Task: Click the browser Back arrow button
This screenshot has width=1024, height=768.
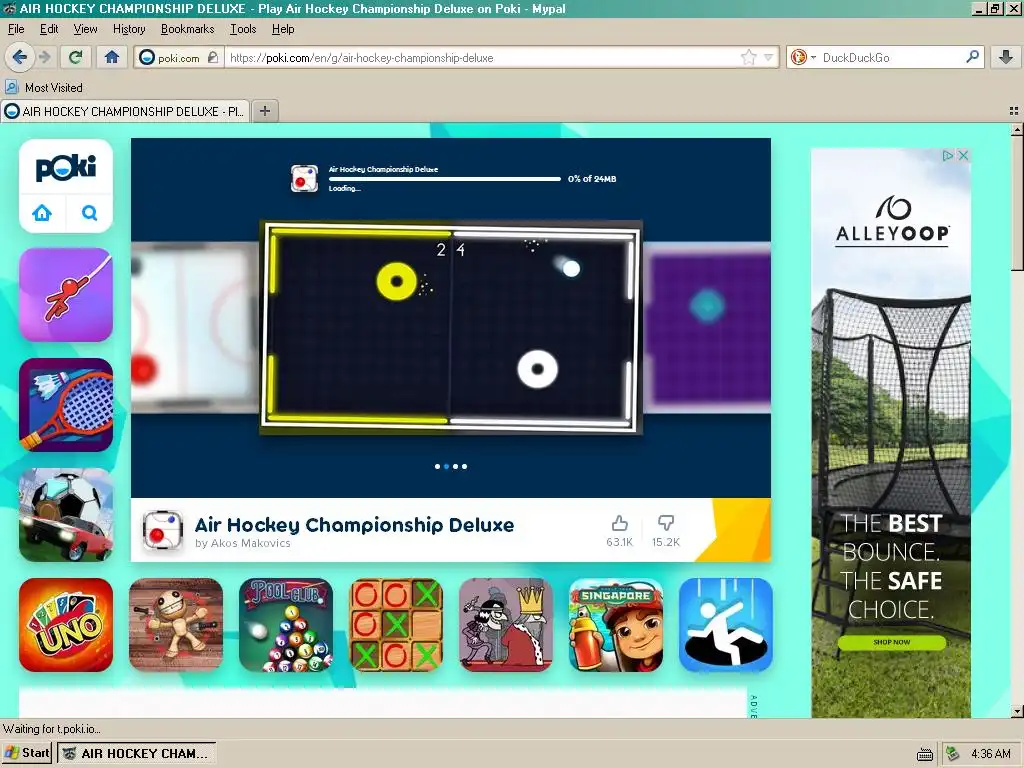Action: point(20,57)
